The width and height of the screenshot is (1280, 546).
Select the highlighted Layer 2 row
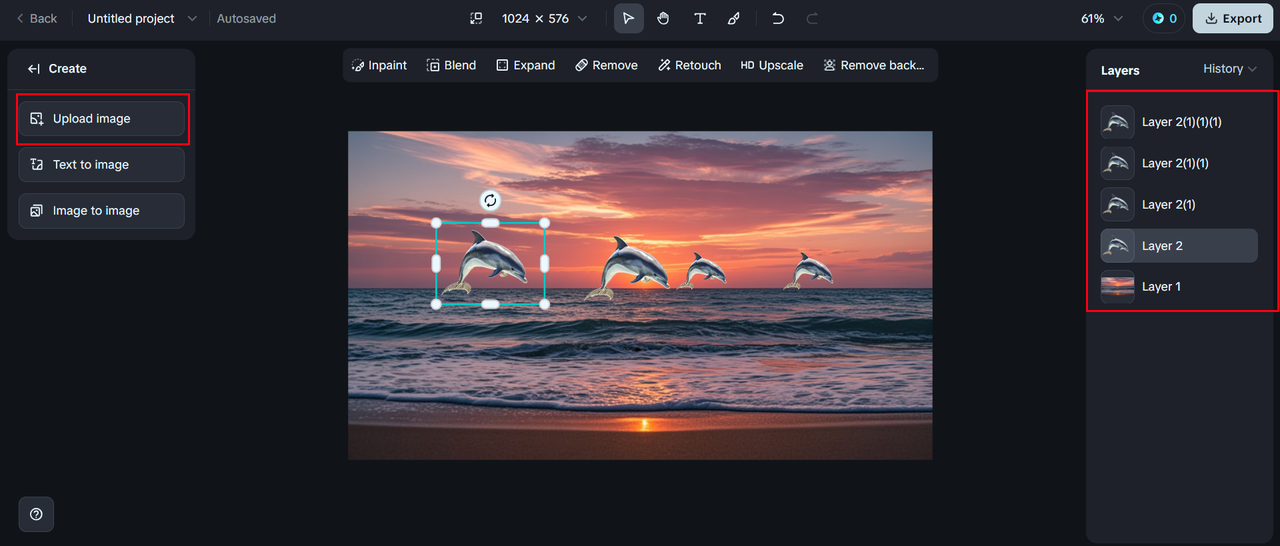(x=1179, y=246)
